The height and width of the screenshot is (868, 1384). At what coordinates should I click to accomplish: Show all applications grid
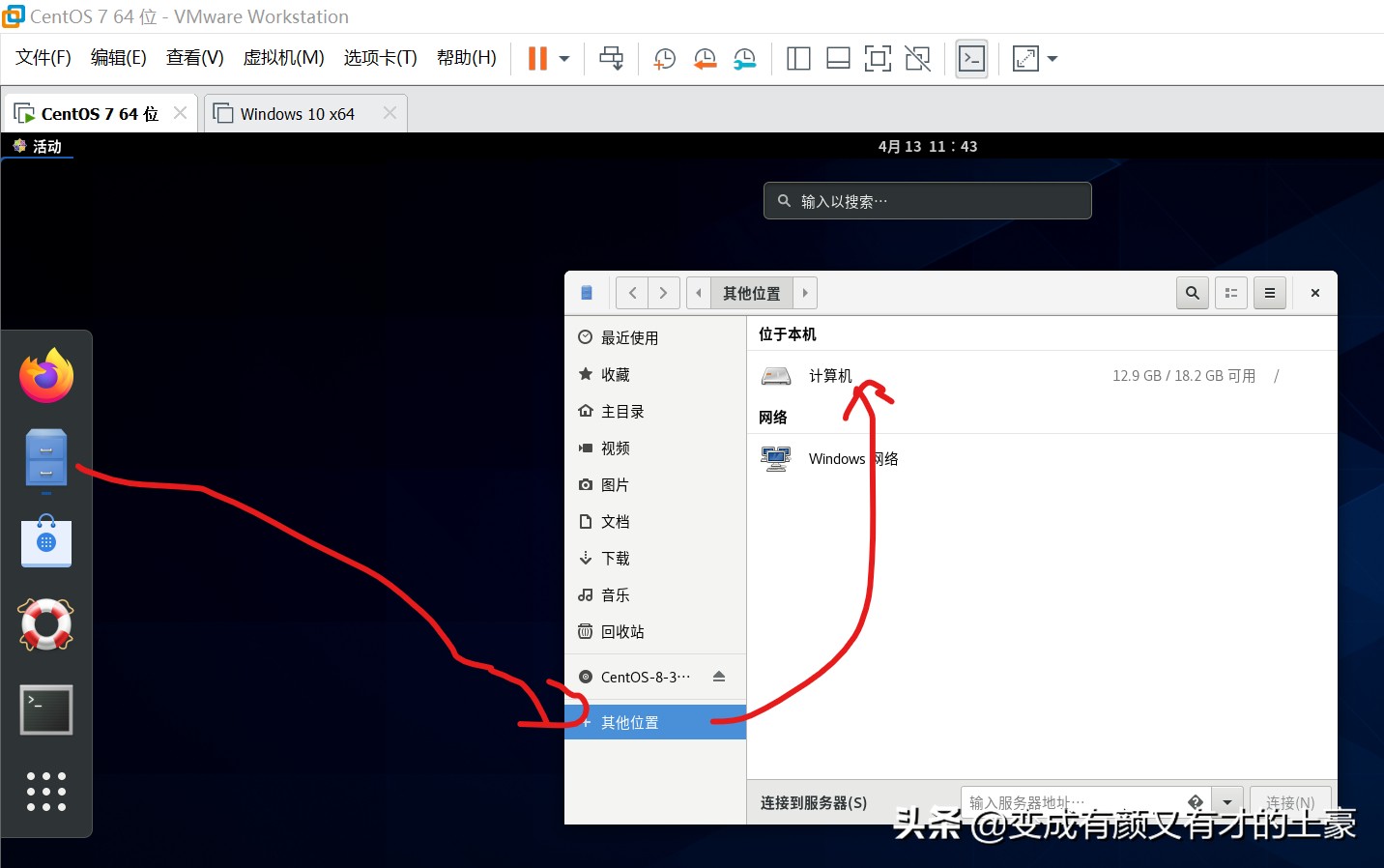pyautogui.click(x=46, y=792)
